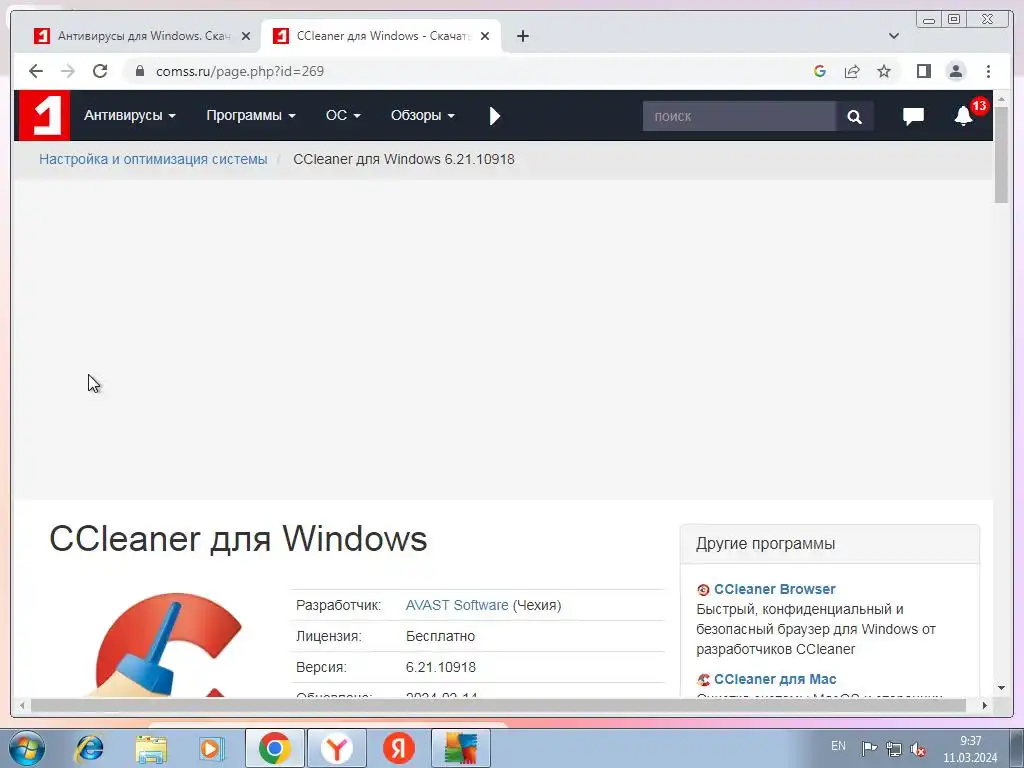Image resolution: width=1024 pixels, height=768 pixels.
Task: Bookmark this page with the star icon
Action: [884, 71]
